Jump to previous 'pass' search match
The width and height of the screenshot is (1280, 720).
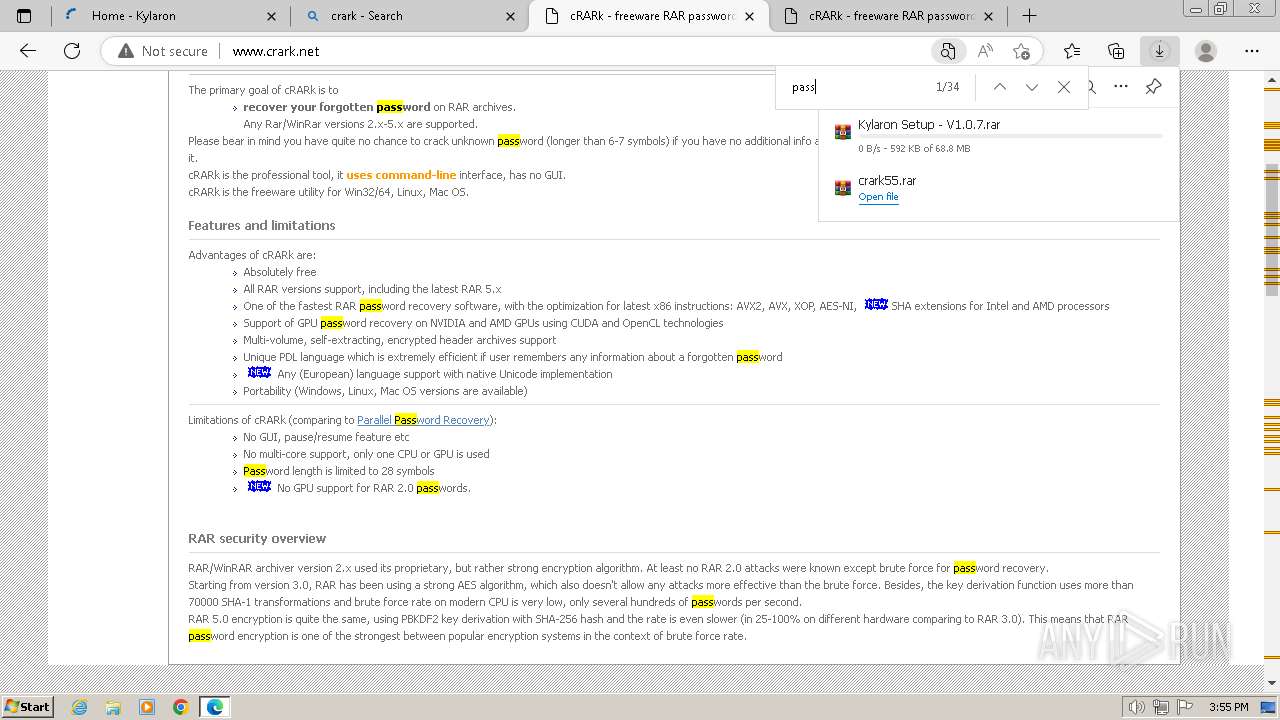point(999,87)
